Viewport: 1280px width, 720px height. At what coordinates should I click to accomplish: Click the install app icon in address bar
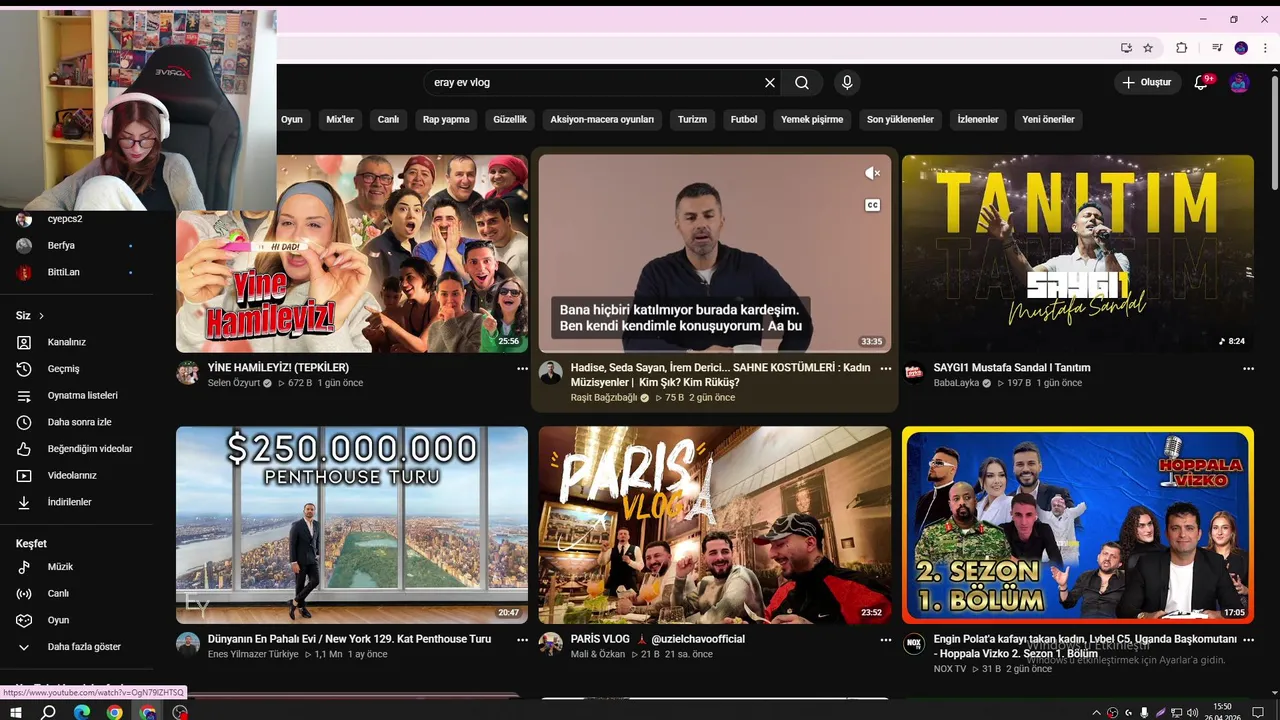point(1127,48)
